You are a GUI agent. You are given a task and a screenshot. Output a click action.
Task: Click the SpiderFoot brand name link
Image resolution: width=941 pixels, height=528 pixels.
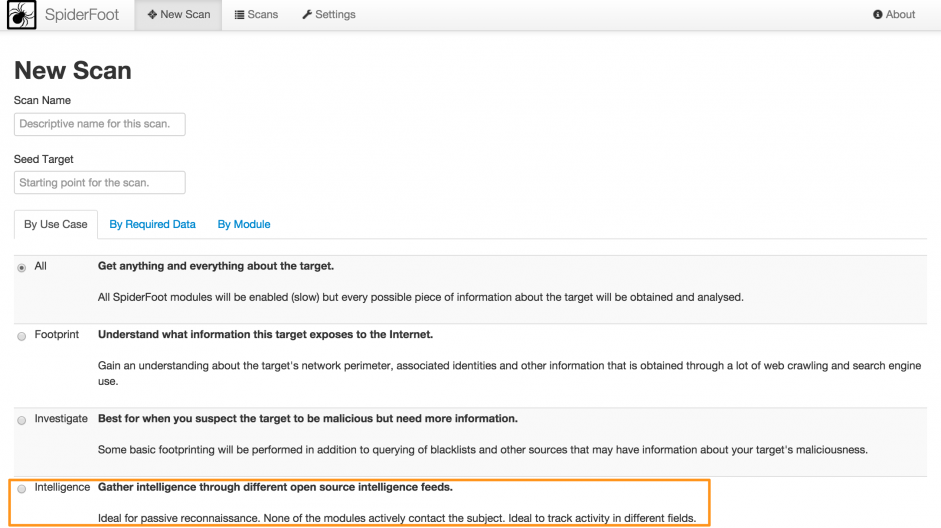(82, 15)
